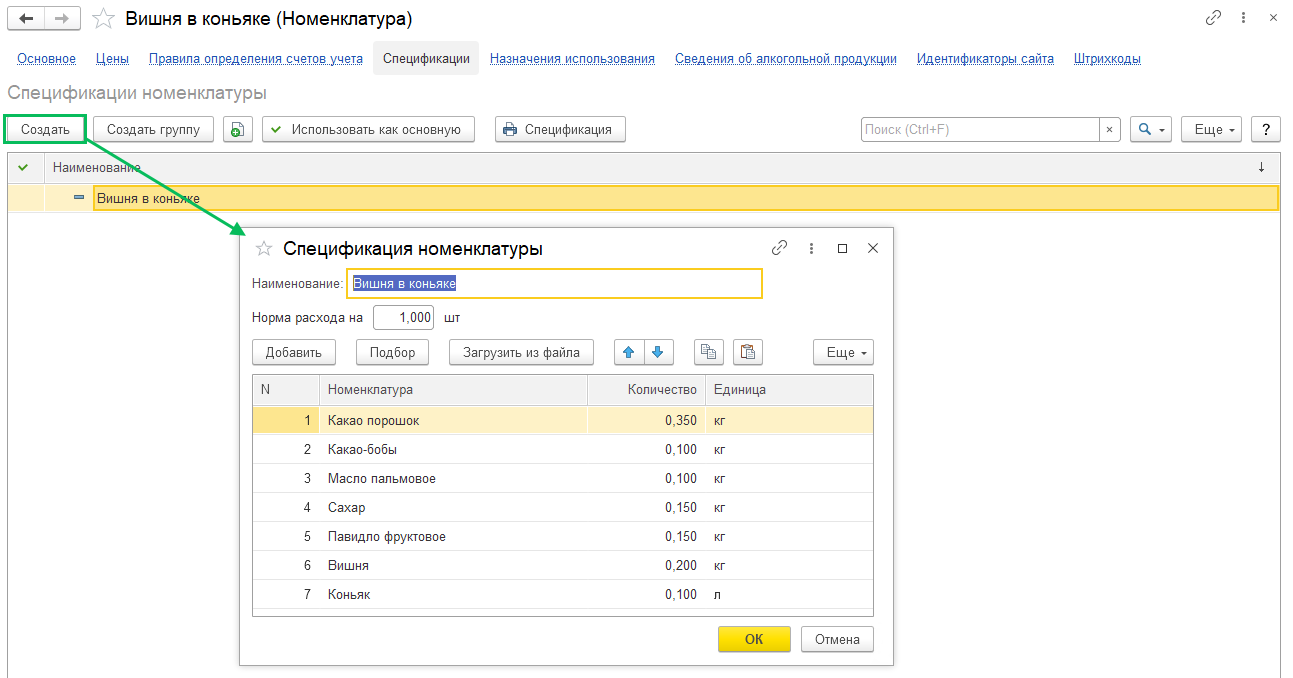
Task: Click the Создать button
Action: coord(45,129)
